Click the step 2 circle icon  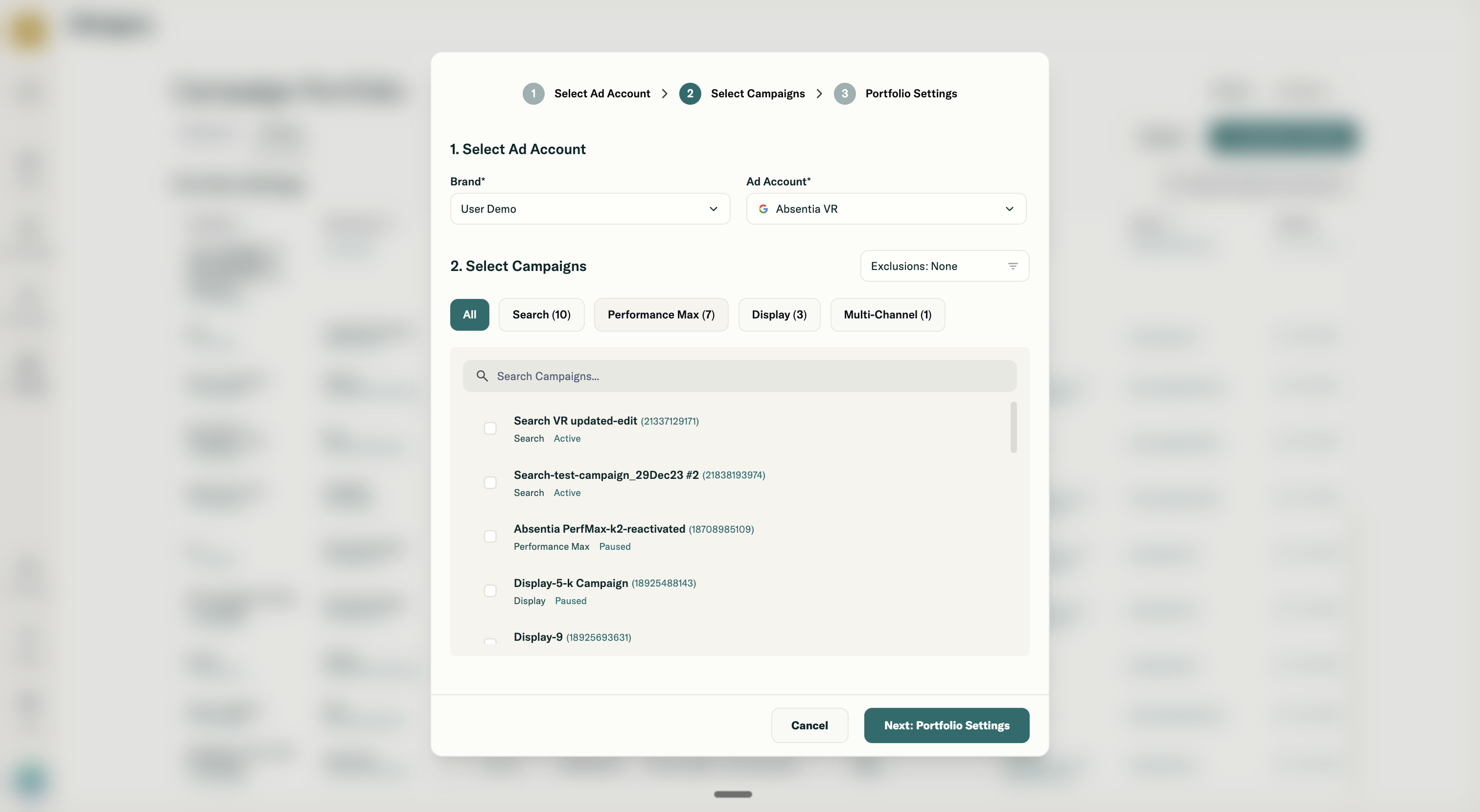[x=690, y=93]
